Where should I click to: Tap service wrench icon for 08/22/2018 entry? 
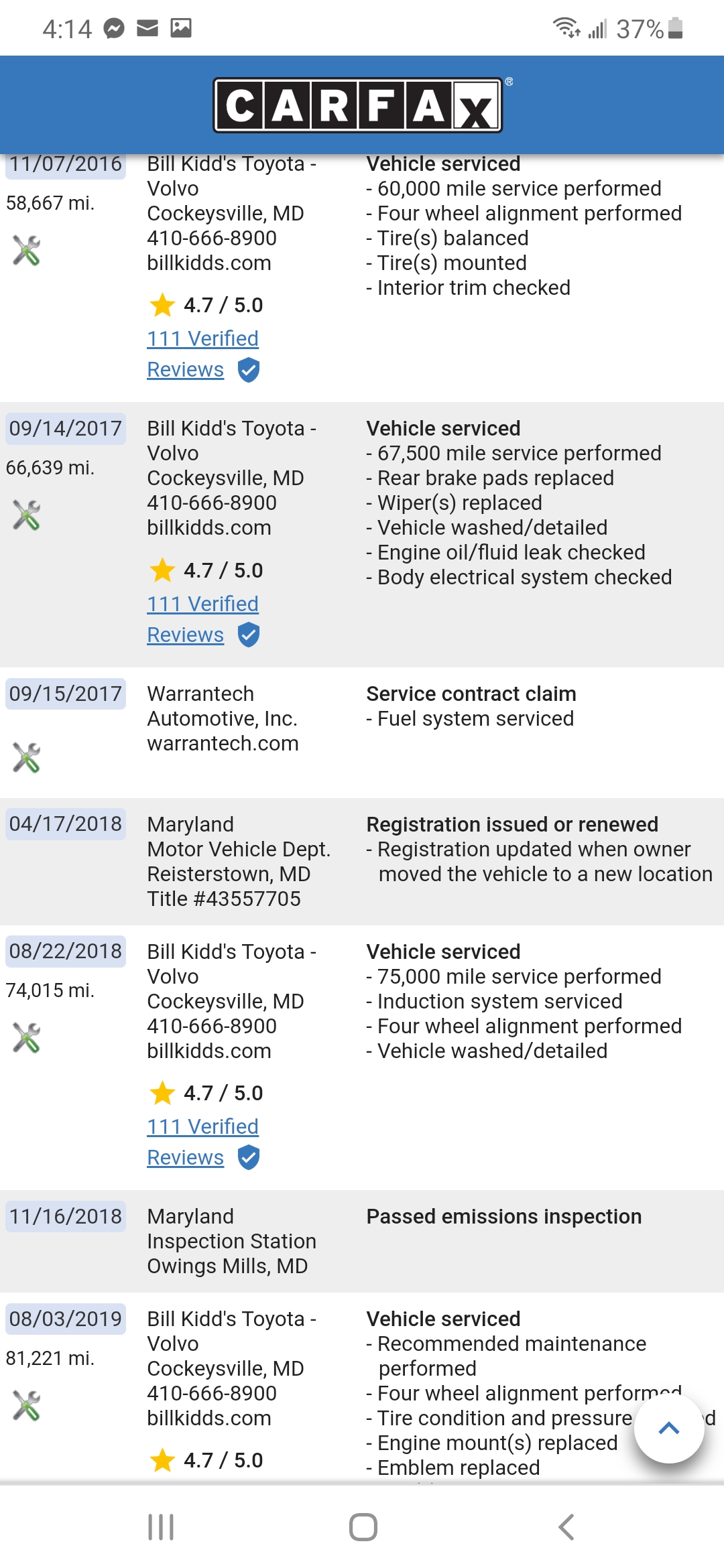pos(27,1038)
